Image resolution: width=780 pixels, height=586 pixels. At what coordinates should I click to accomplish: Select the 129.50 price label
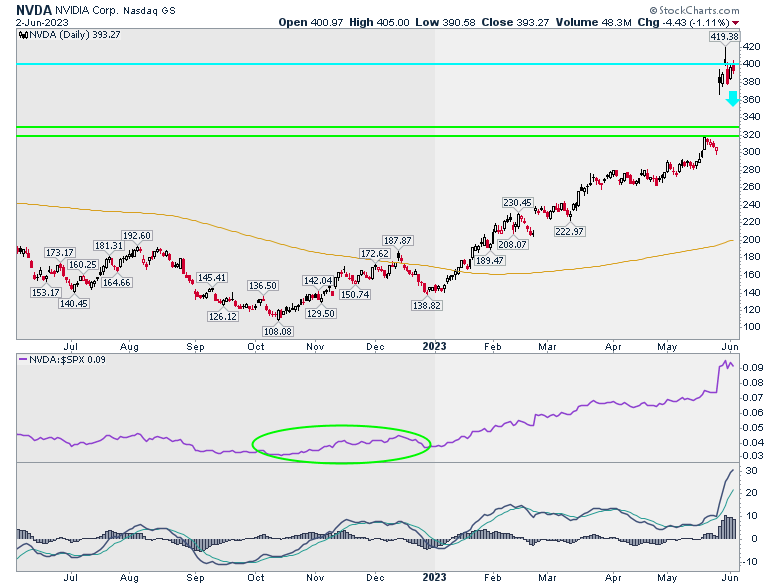coord(320,313)
